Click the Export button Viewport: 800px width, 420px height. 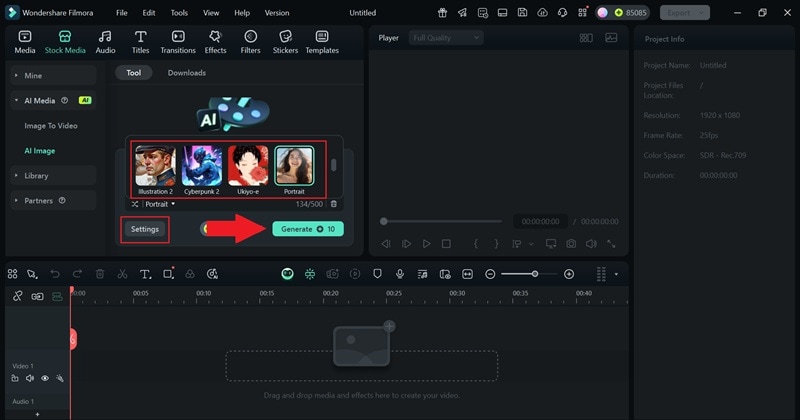point(685,13)
